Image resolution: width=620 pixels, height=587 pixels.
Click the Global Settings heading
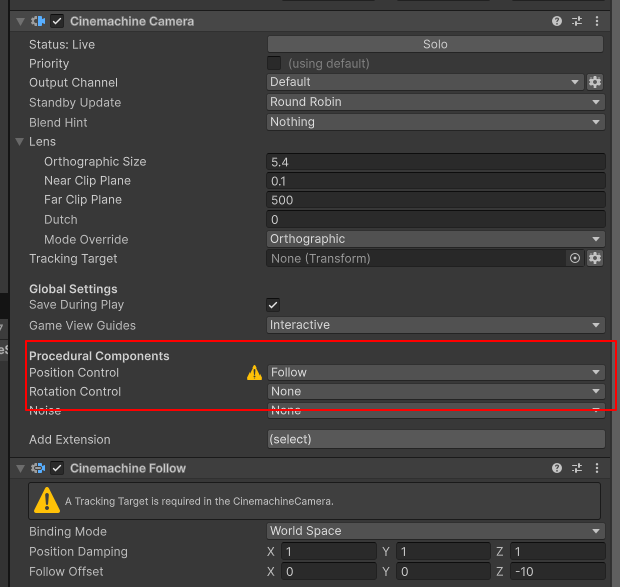point(73,289)
